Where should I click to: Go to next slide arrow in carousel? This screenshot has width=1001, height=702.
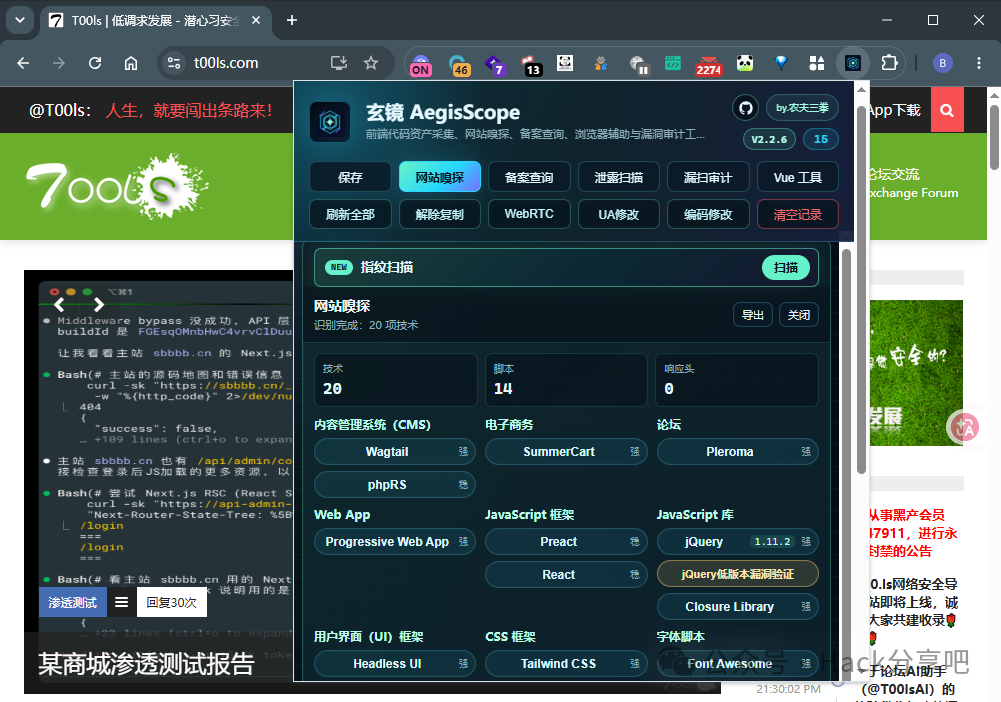[x=98, y=304]
